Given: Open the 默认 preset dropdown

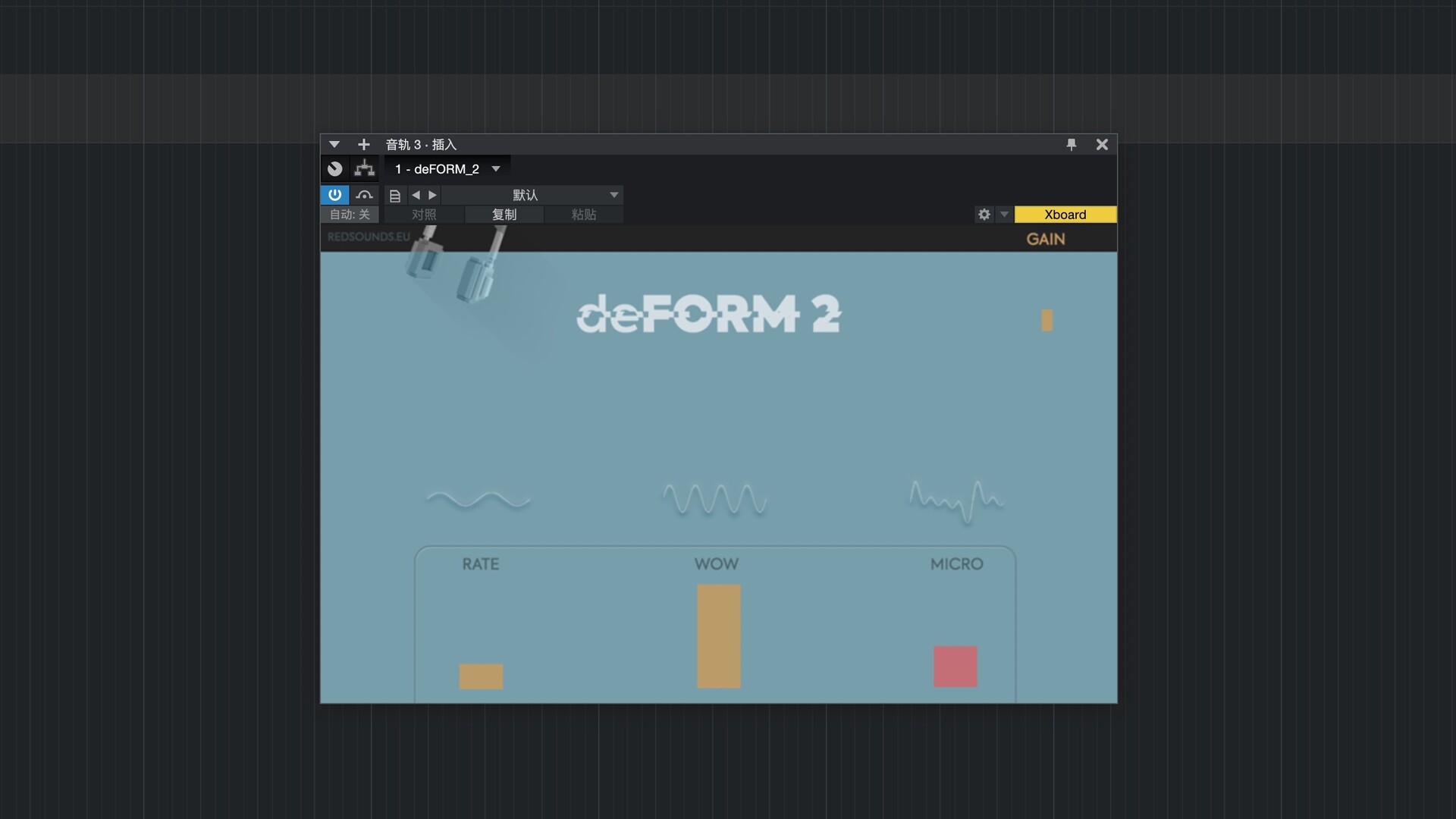Looking at the screenshot, I should 532,195.
